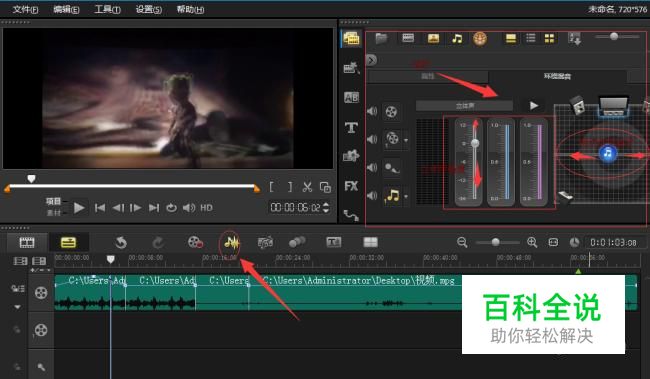Open the Media library panel icon
650x379 pixels.
click(351, 39)
